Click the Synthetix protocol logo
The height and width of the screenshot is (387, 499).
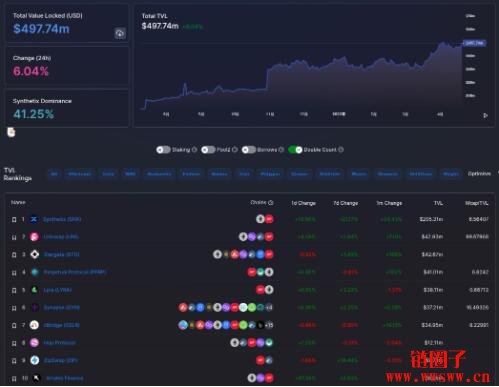point(34,219)
